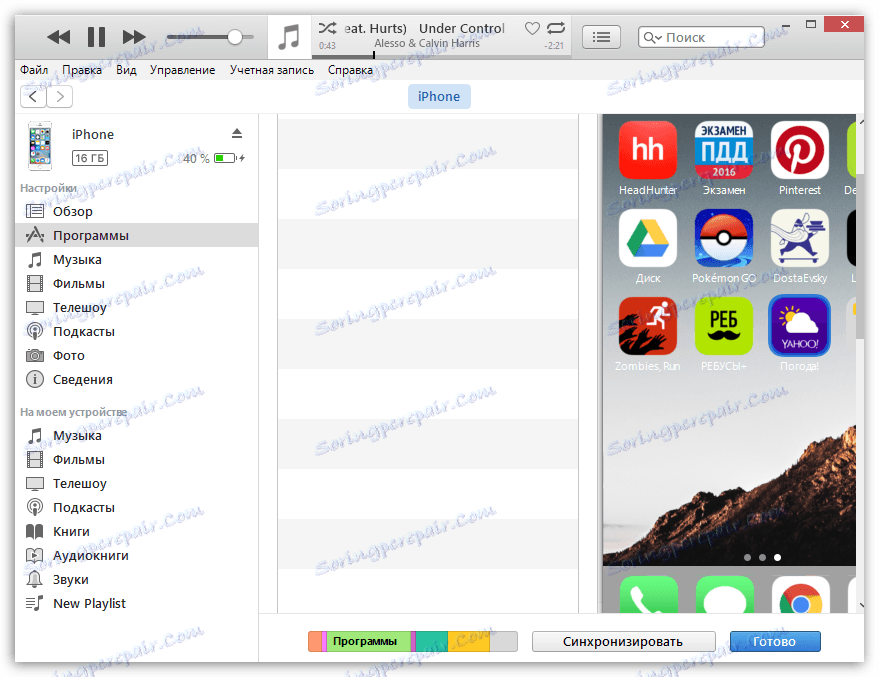Screen dimensions: 879x677
Task: Open the Управление menu
Action: tap(182, 70)
